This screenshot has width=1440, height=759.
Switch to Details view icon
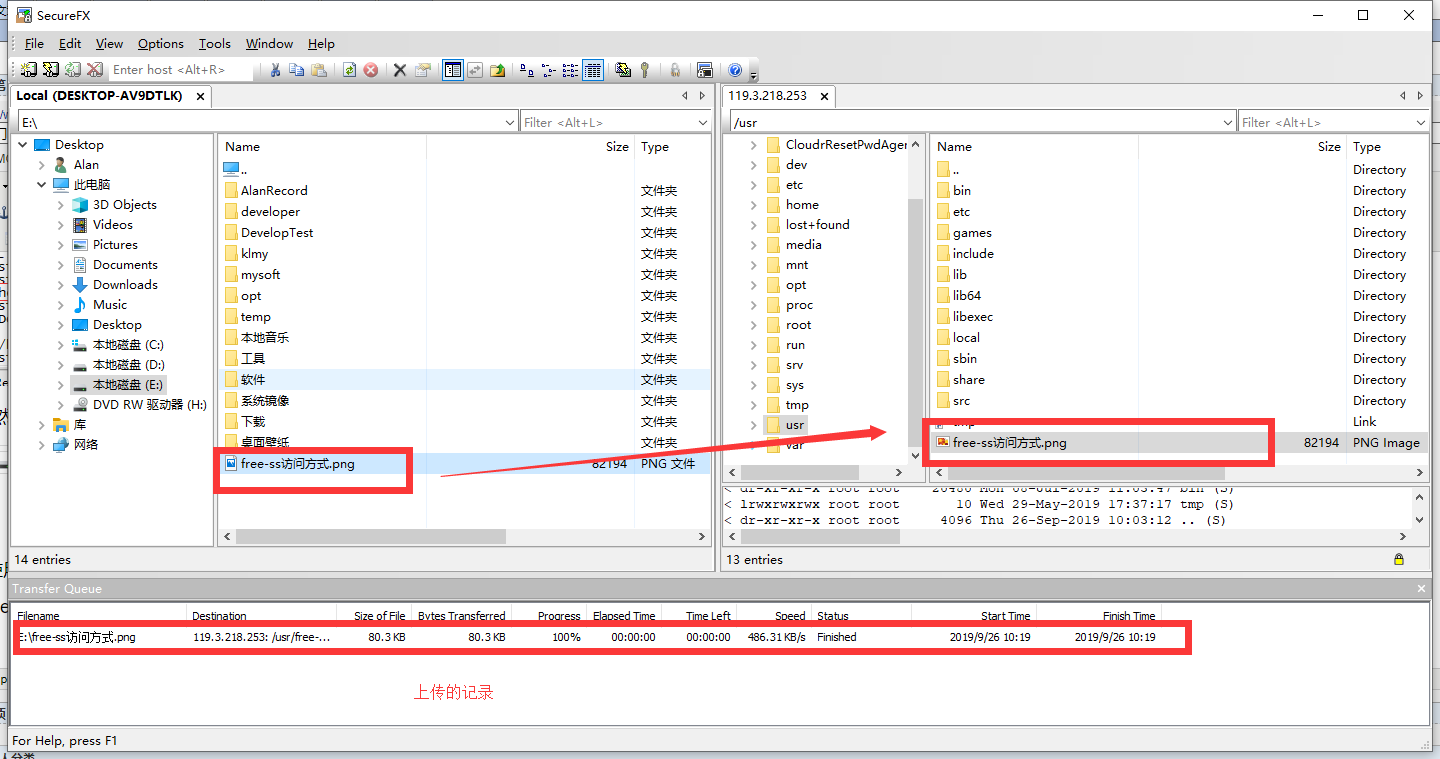592,70
